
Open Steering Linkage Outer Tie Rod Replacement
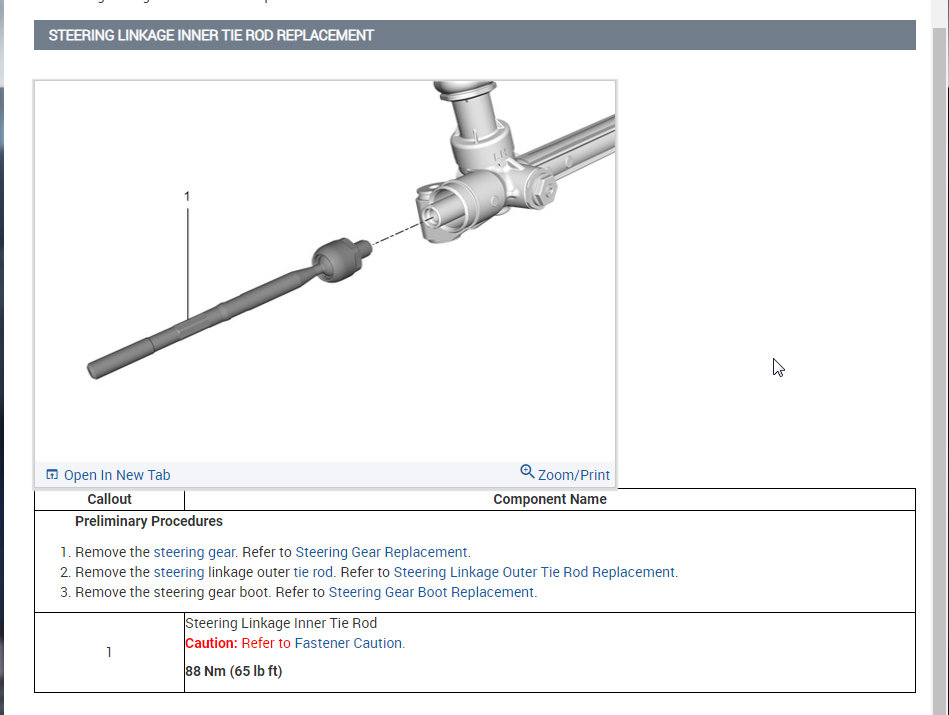pos(536,571)
